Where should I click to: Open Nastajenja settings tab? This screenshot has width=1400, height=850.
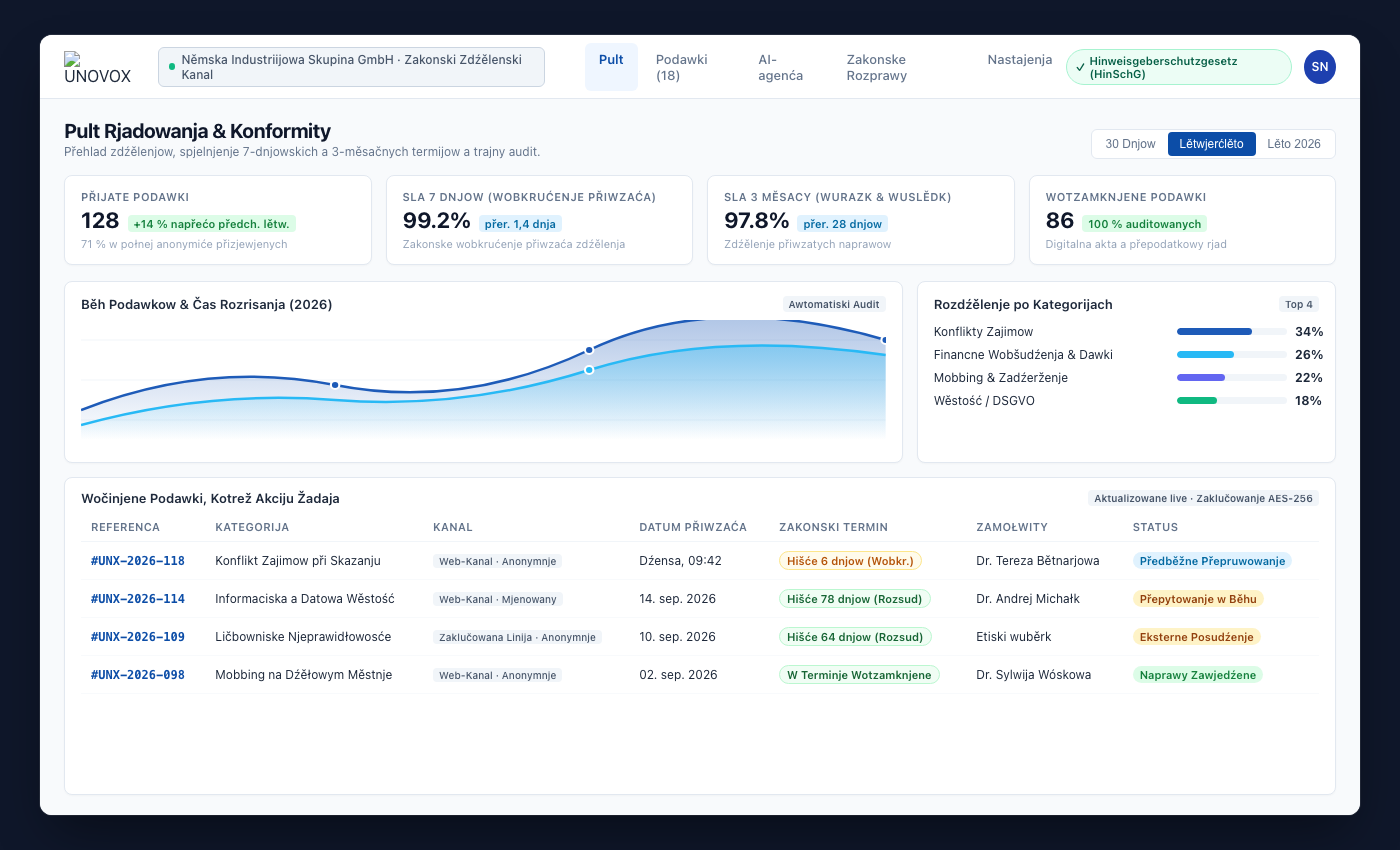click(1019, 60)
